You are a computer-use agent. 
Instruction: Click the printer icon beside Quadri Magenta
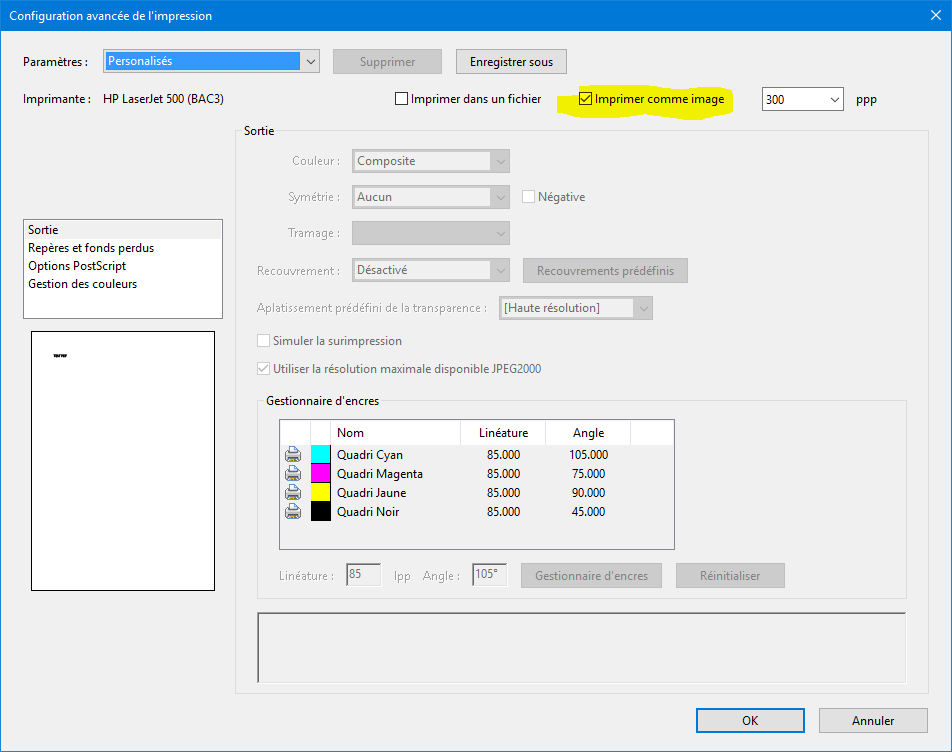click(x=293, y=474)
